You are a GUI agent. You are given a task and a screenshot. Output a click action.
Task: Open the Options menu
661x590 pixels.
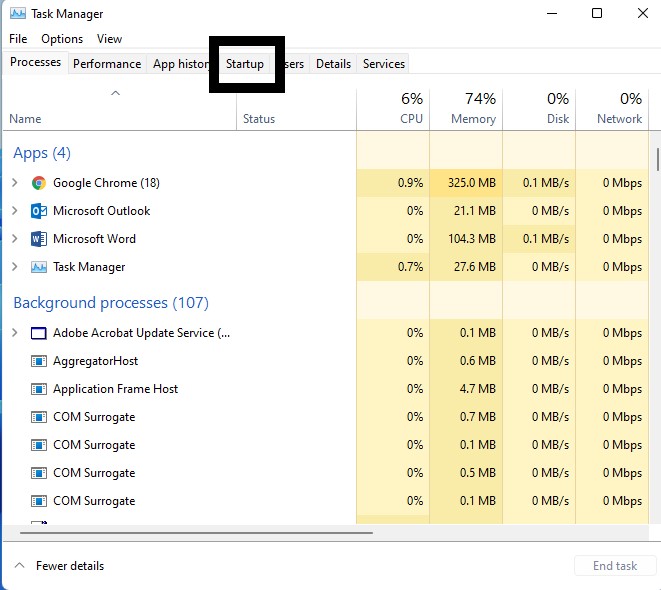pos(62,39)
